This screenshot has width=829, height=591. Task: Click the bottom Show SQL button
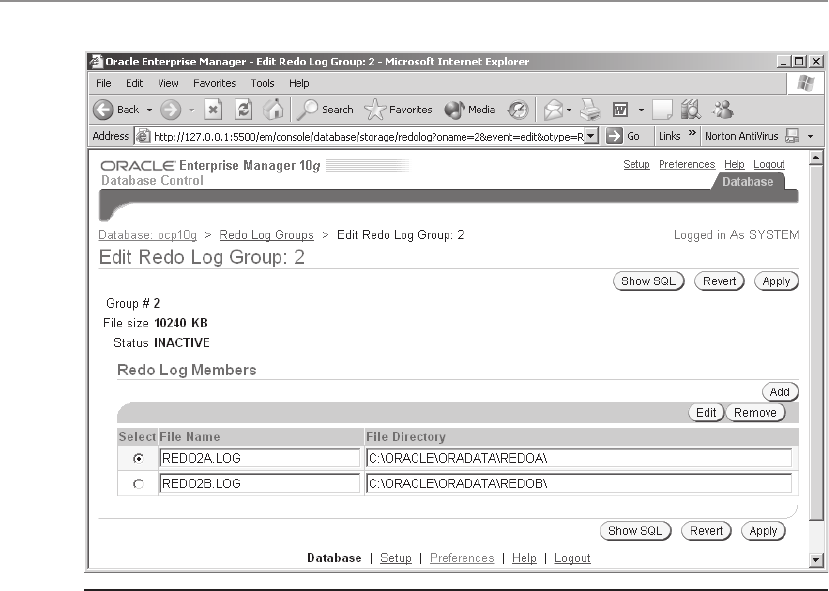click(635, 531)
